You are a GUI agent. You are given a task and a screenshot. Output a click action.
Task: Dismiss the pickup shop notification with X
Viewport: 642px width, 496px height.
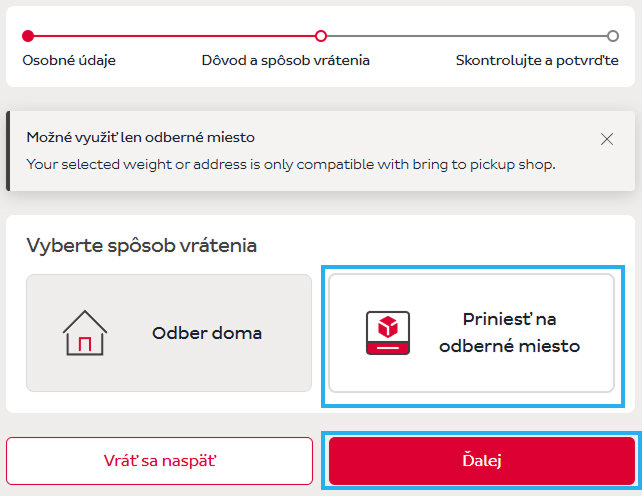607,139
